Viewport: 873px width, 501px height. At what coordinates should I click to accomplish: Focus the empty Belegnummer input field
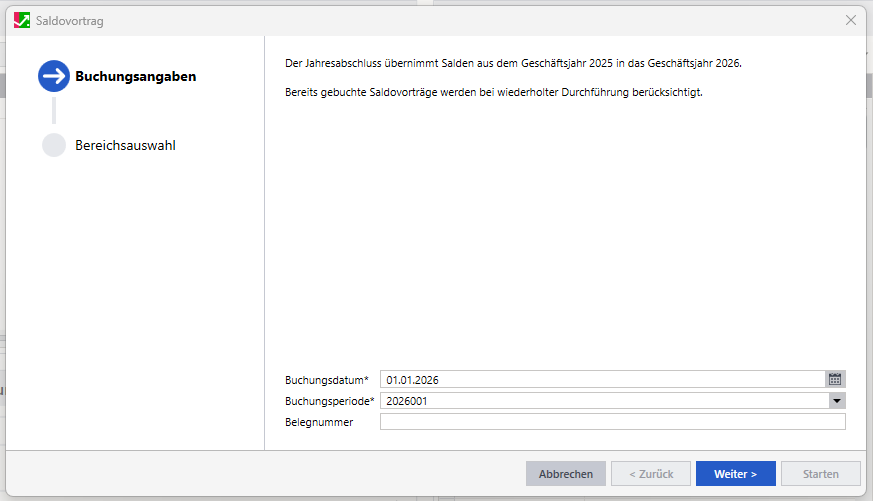pyautogui.click(x=612, y=422)
